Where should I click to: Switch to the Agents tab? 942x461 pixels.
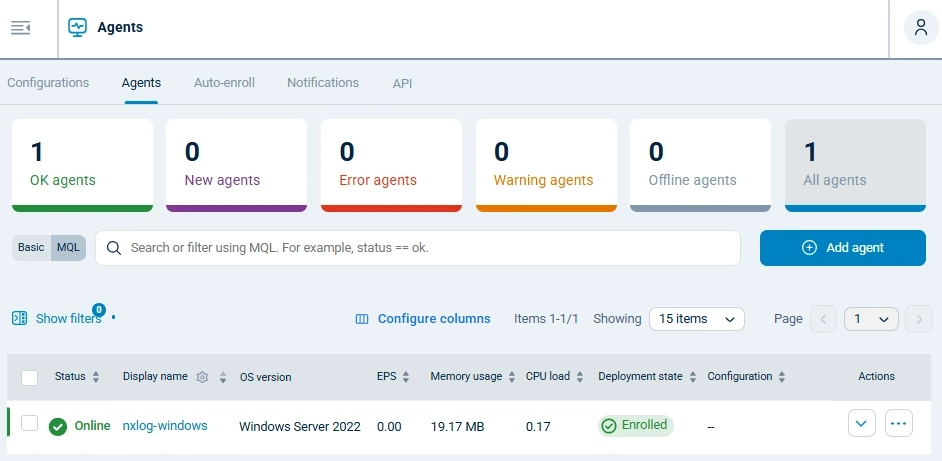pyautogui.click(x=141, y=83)
